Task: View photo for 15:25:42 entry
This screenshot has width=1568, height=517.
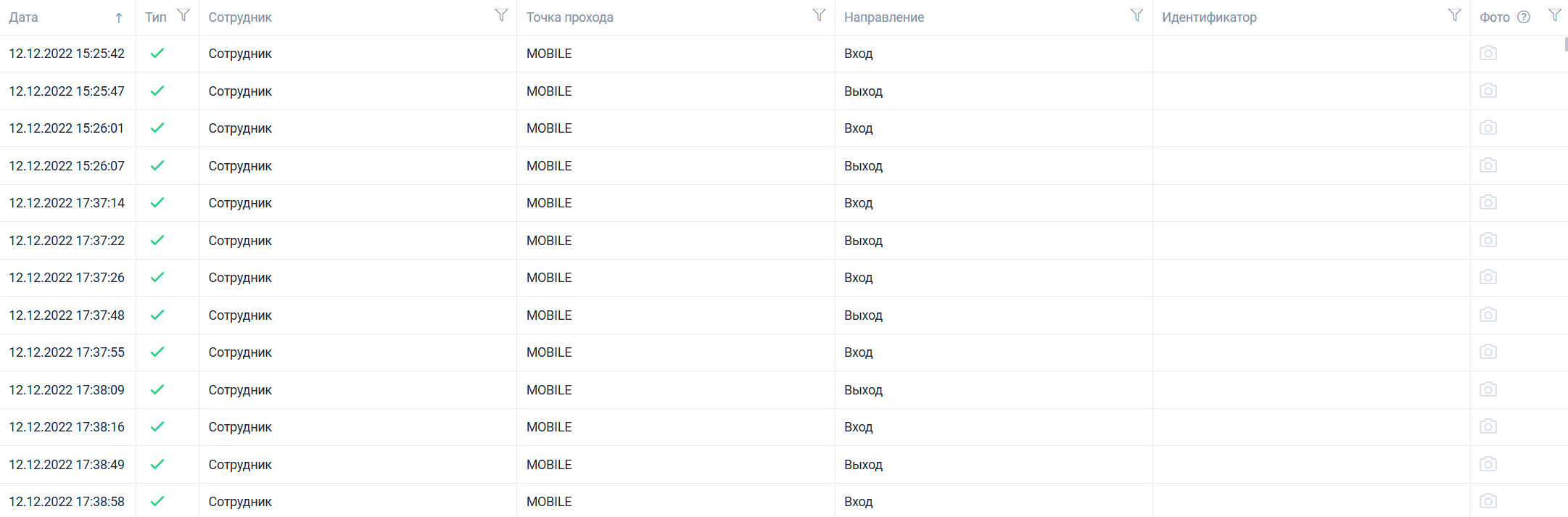Action: (x=1488, y=53)
